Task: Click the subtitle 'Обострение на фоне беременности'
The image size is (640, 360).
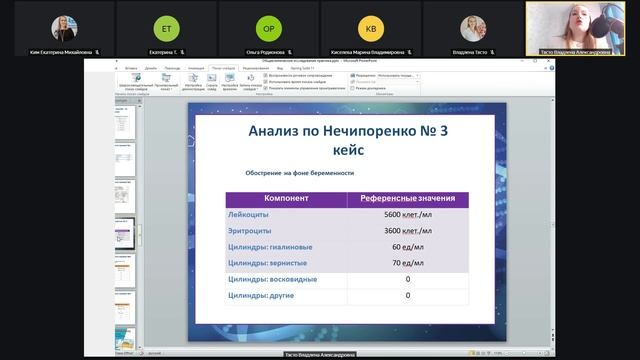Action: pyautogui.click(x=300, y=173)
